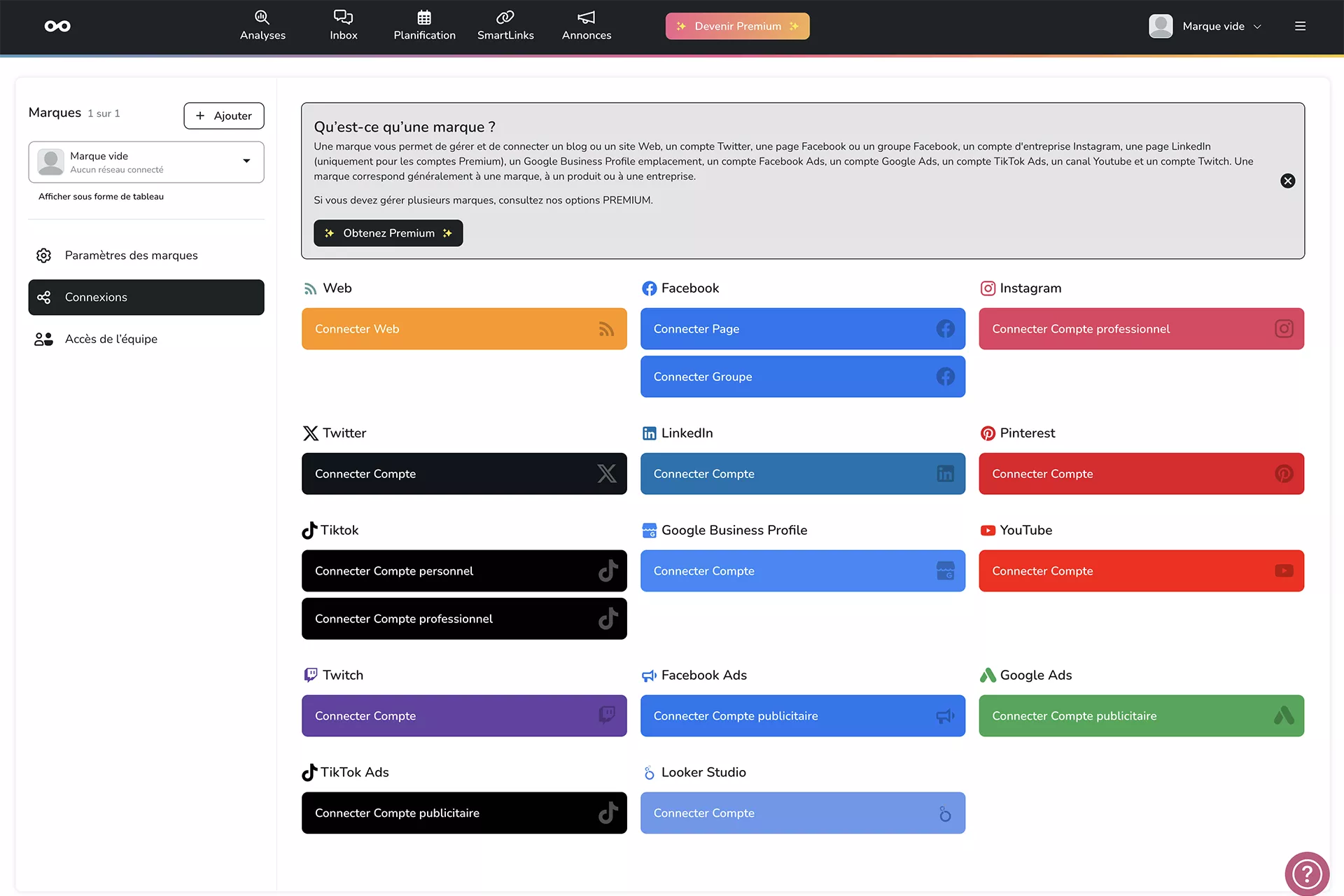Click the Analyses magnifier icon
This screenshot has width=1344, height=896.
(x=262, y=17)
